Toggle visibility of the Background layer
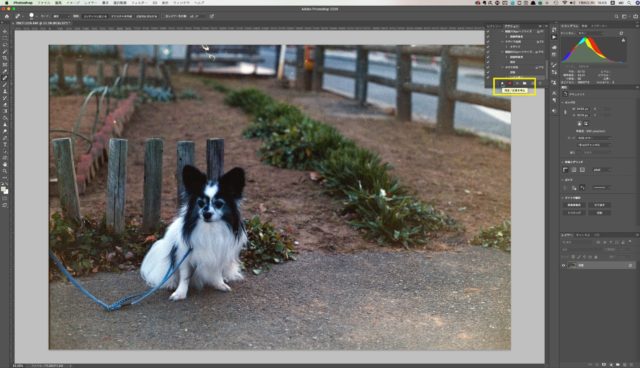Image resolution: width=640 pixels, height=368 pixels. [563, 265]
